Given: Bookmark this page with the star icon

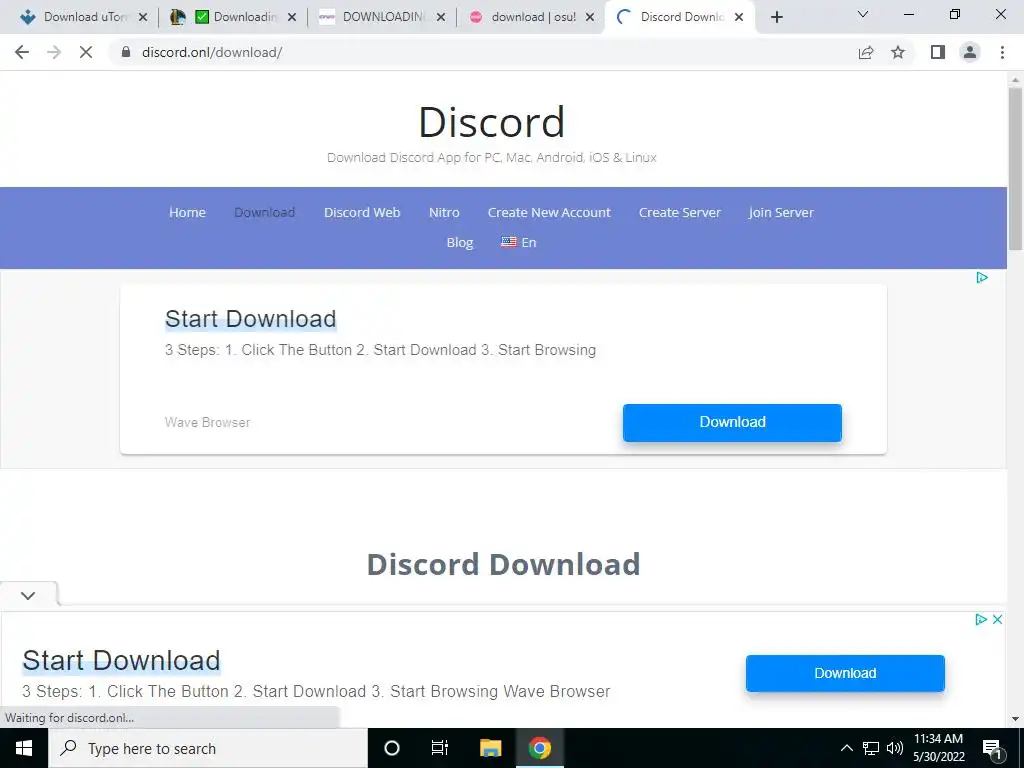Looking at the screenshot, I should pos(898,52).
